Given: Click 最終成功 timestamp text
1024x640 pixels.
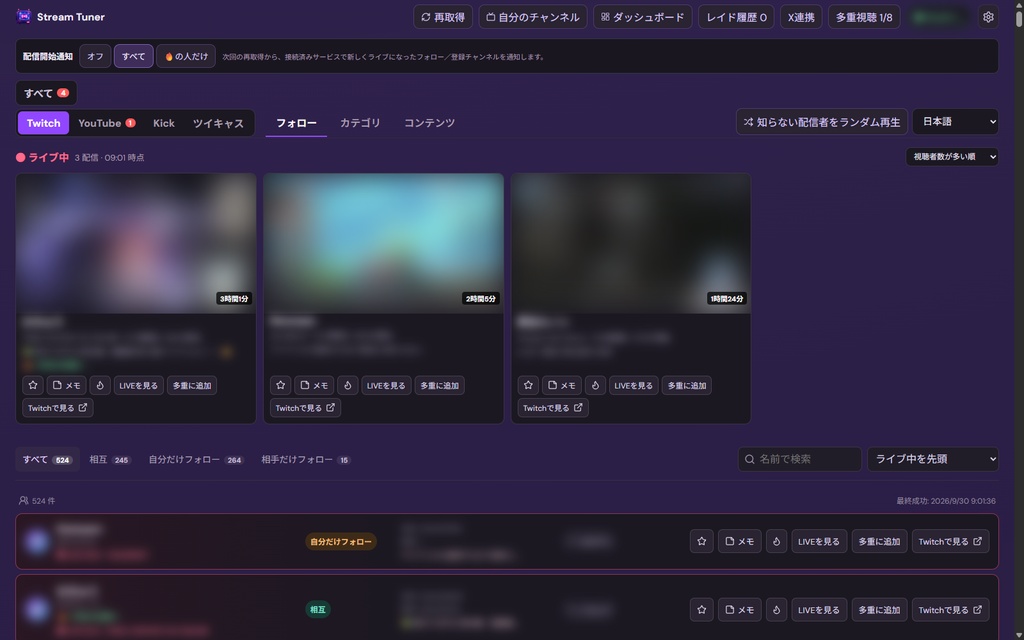Looking at the screenshot, I should point(946,501).
